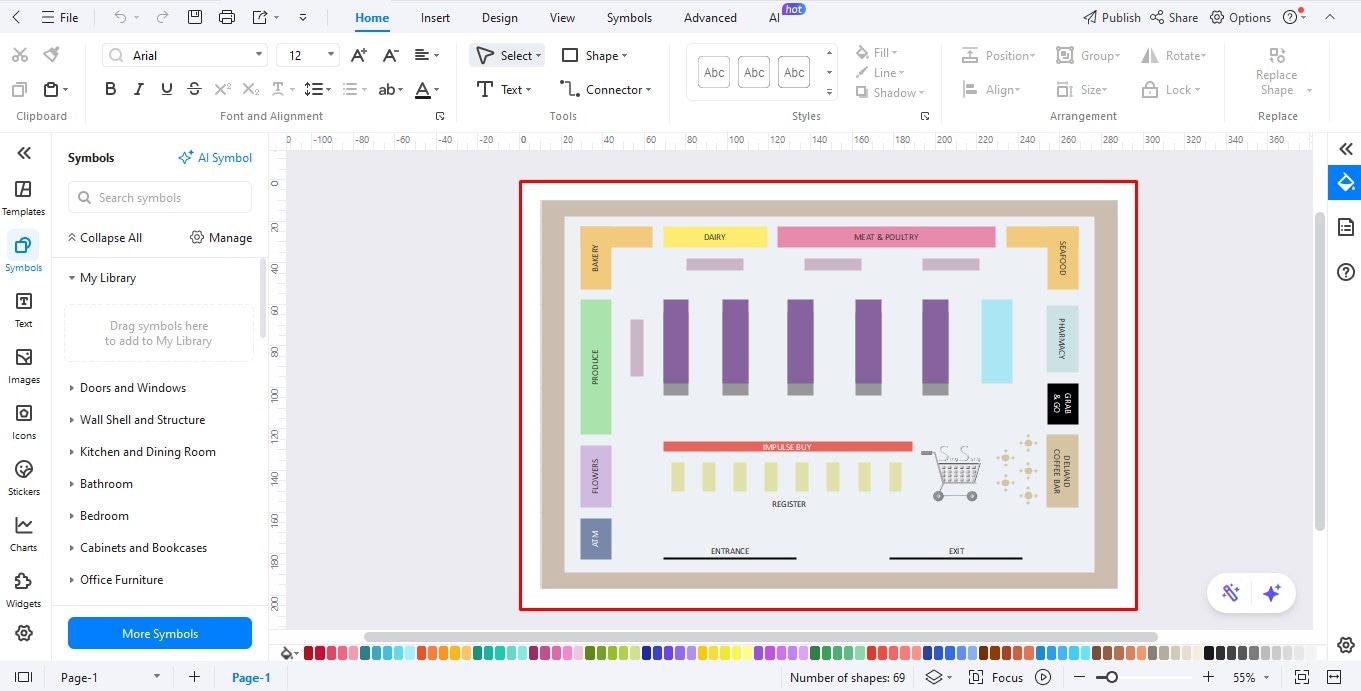This screenshot has width=1361, height=691.
Task: Switch to the Symbols ribbon tab
Action: [629, 17]
